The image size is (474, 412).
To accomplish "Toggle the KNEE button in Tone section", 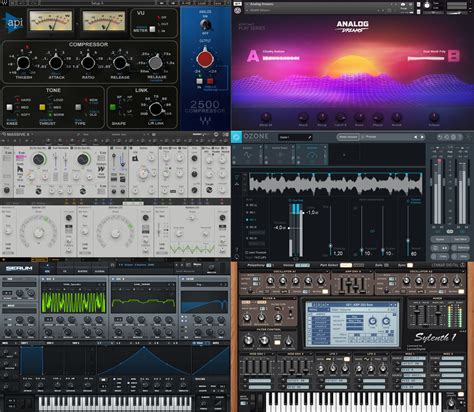I will point(10,107).
